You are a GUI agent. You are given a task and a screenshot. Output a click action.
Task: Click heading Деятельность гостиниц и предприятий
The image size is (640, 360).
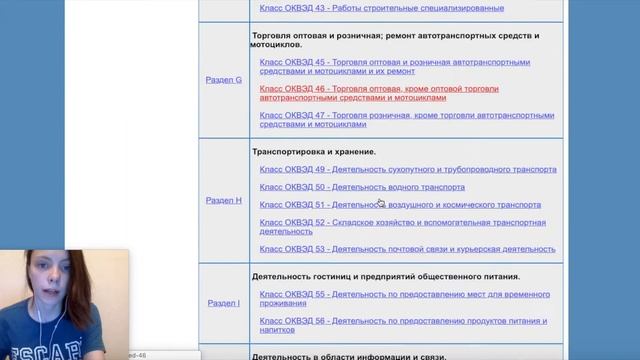(x=386, y=277)
